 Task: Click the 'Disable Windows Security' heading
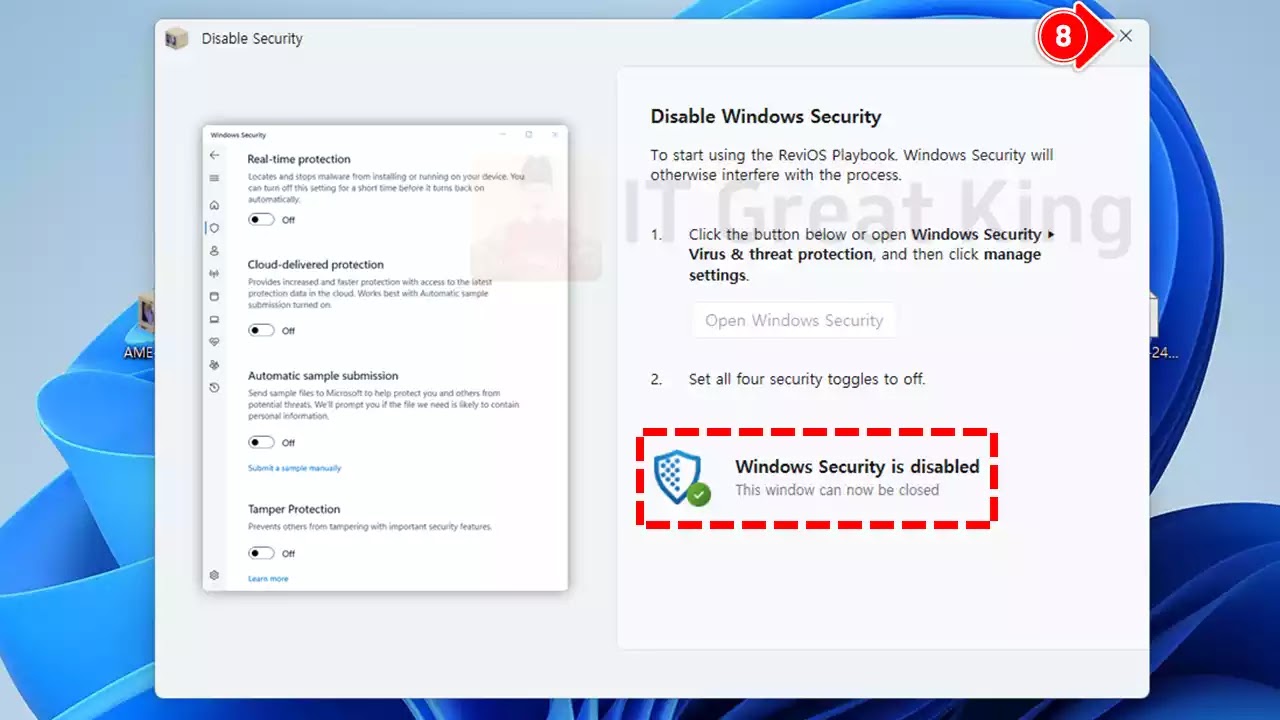[x=766, y=116]
